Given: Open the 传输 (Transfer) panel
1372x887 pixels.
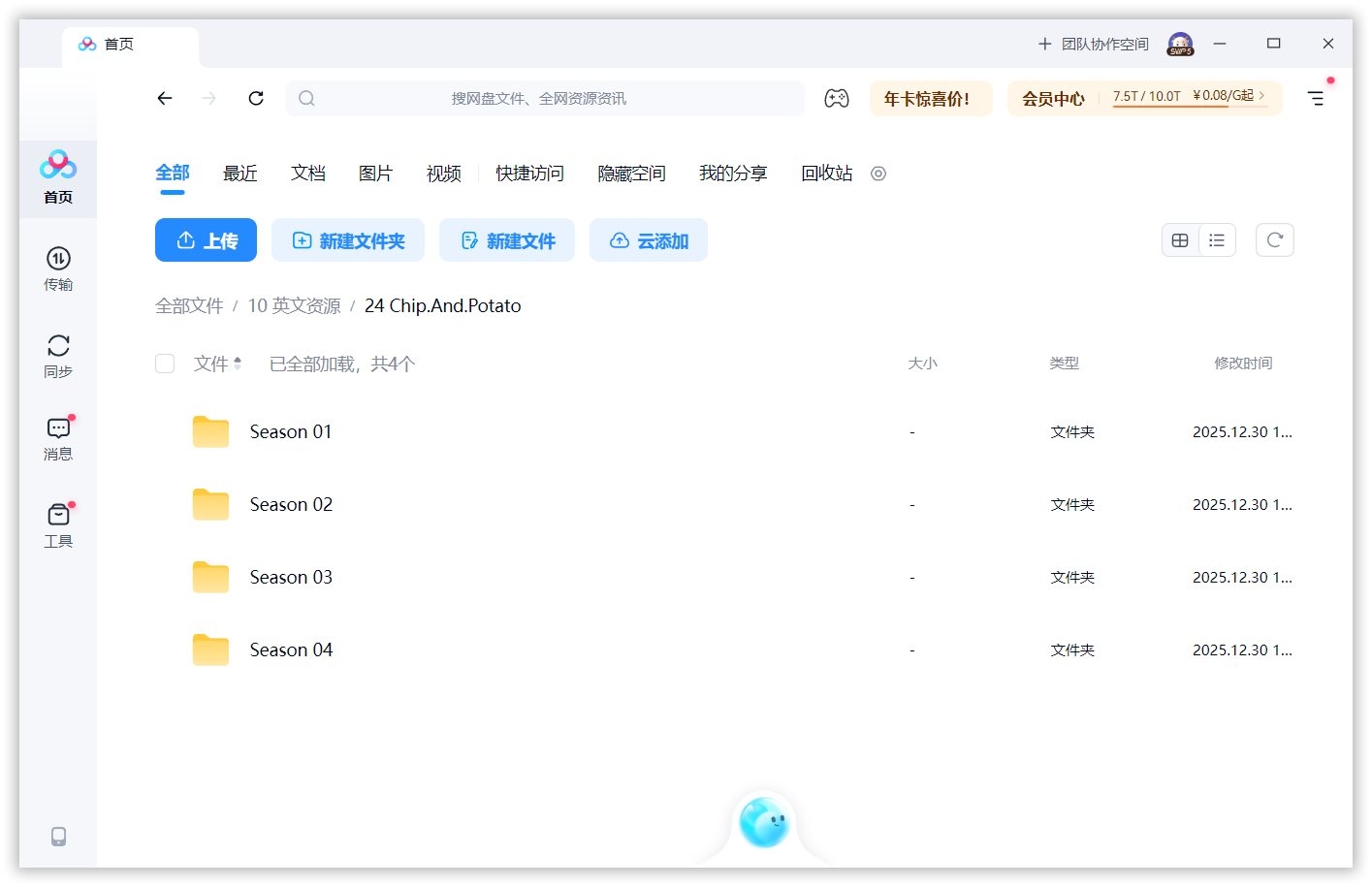Looking at the screenshot, I should (58, 269).
